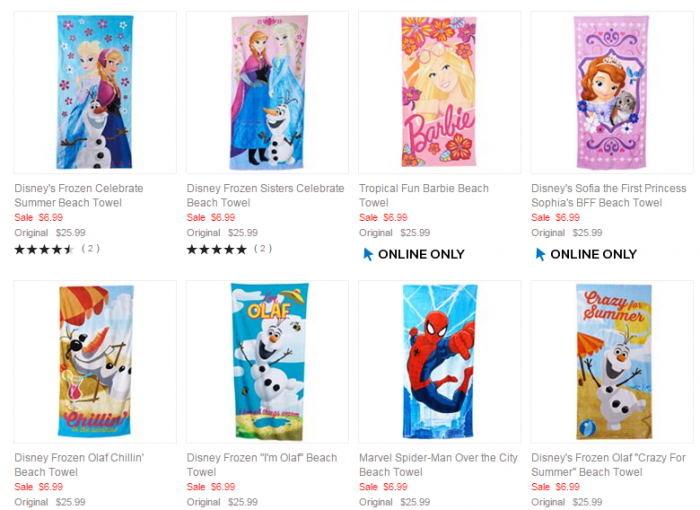The height and width of the screenshot is (510, 700).
Task: Open Sofia the First Sophia's BFF Beach Towel link
Action: pyautogui.click(x=609, y=195)
